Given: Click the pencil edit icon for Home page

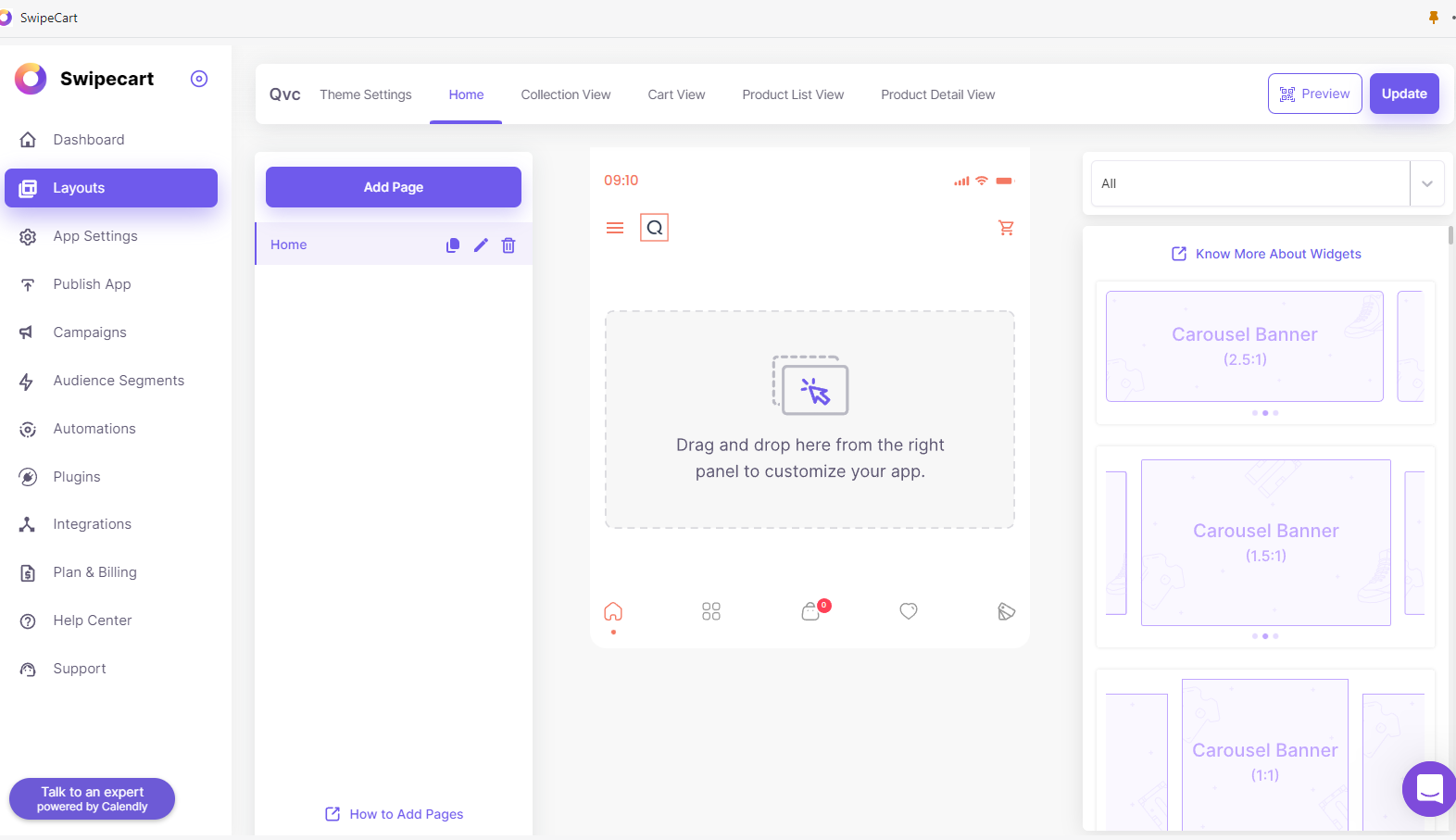Looking at the screenshot, I should point(481,245).
